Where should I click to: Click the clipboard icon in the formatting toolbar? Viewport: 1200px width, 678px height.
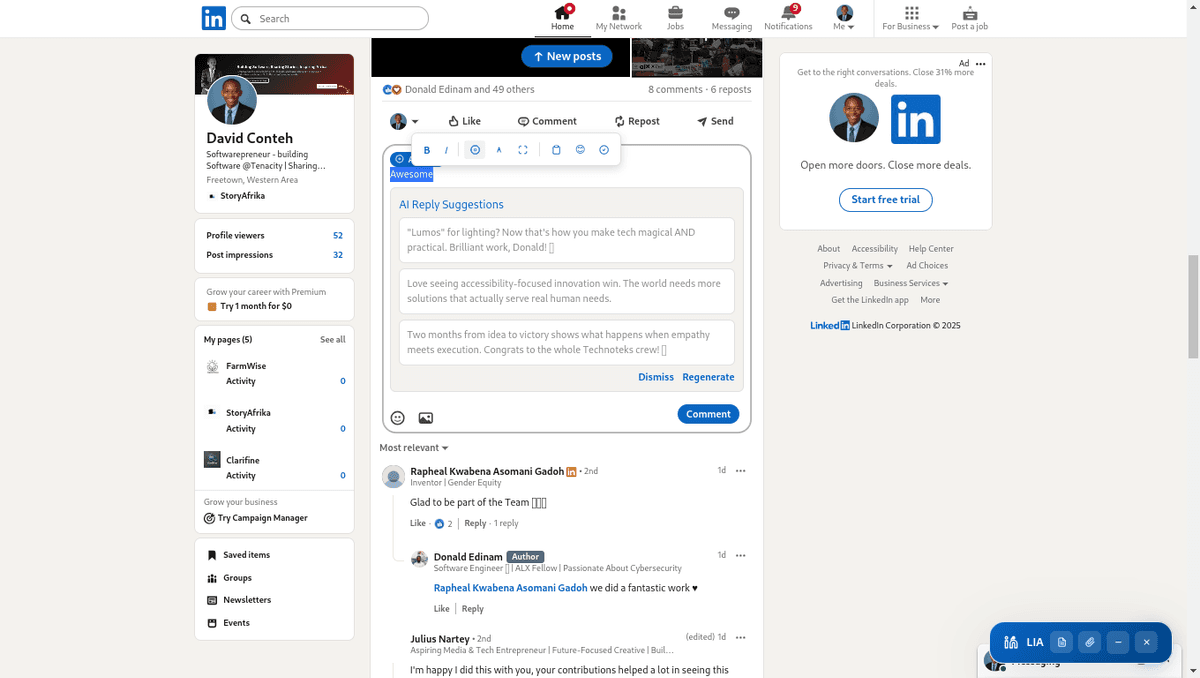(556, 149)
